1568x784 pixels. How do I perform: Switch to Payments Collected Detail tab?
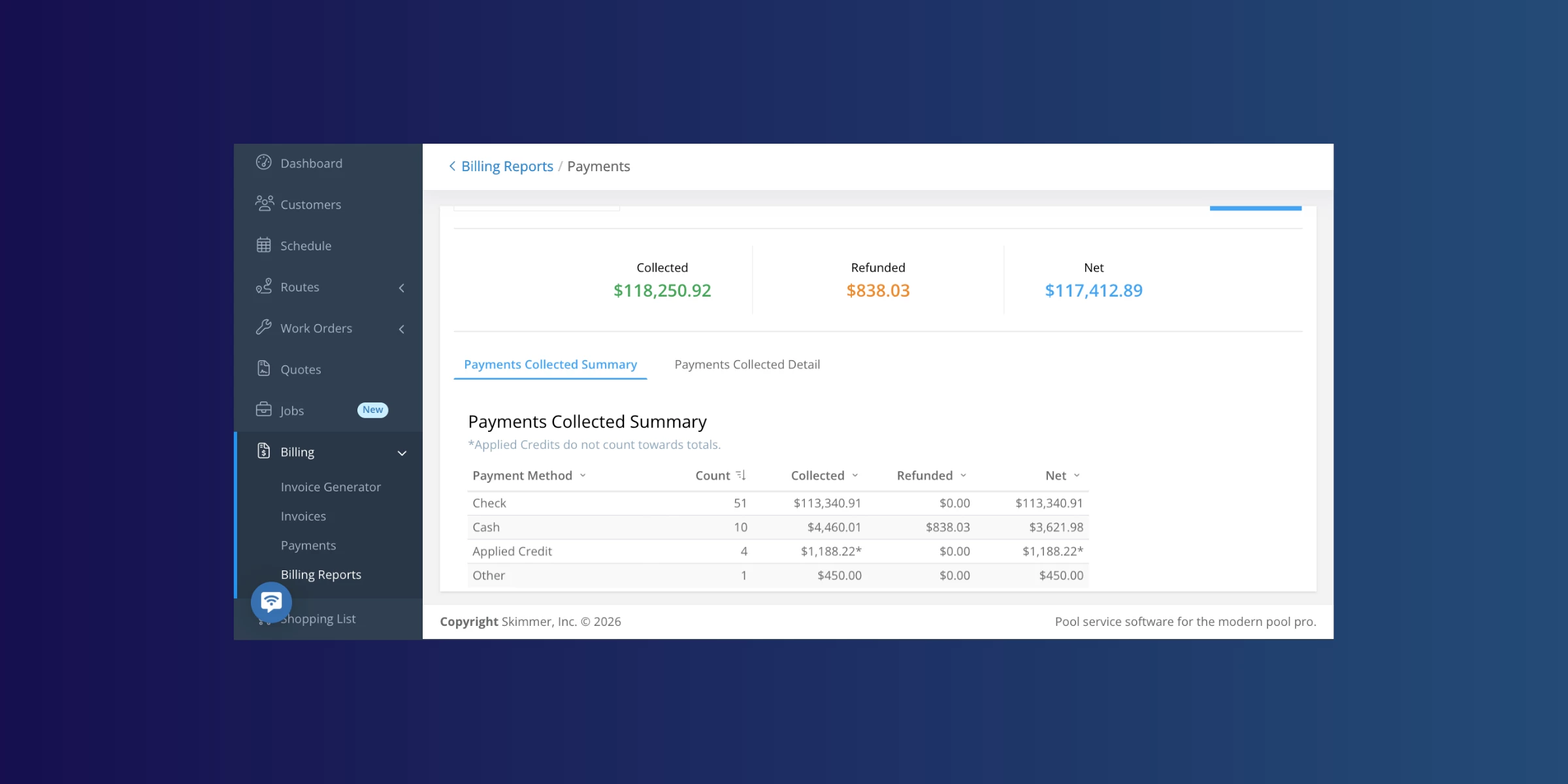pos(747,365)
